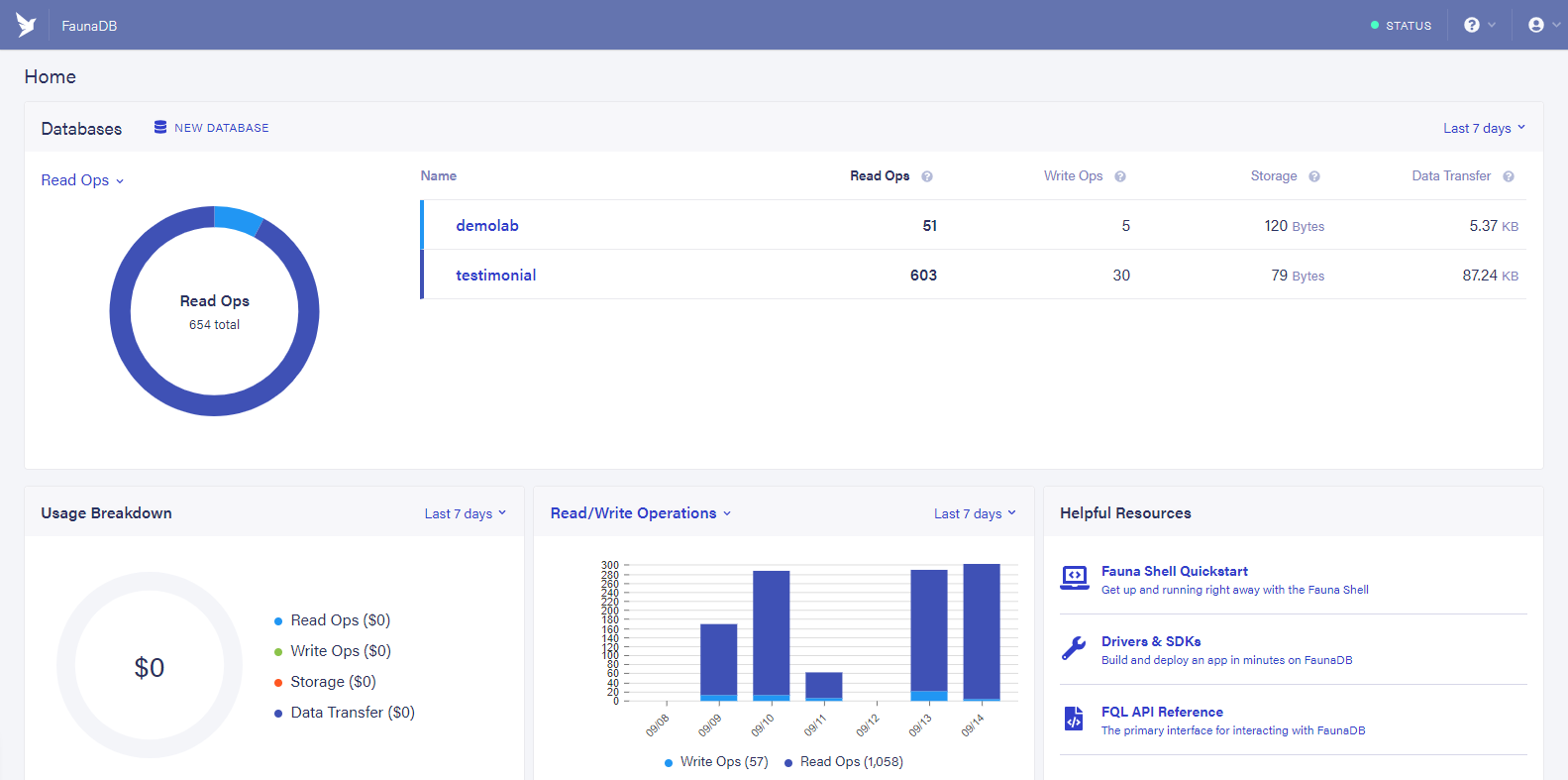Click the Read Ops column help icon
The image size is (1568, 780).
point(927,176)
